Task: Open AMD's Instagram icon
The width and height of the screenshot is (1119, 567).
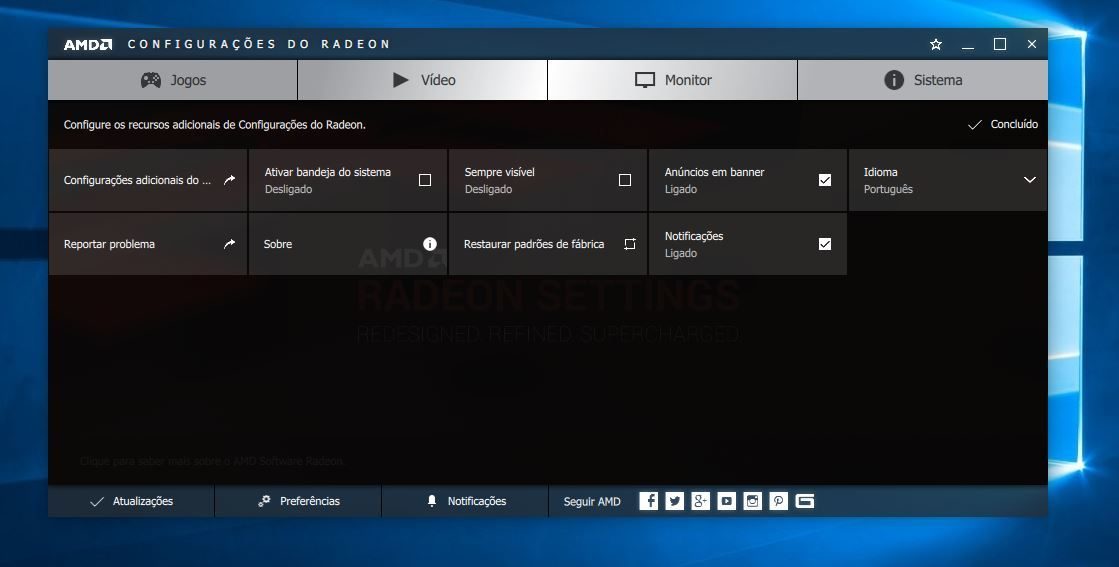Action: click(753, 501)
